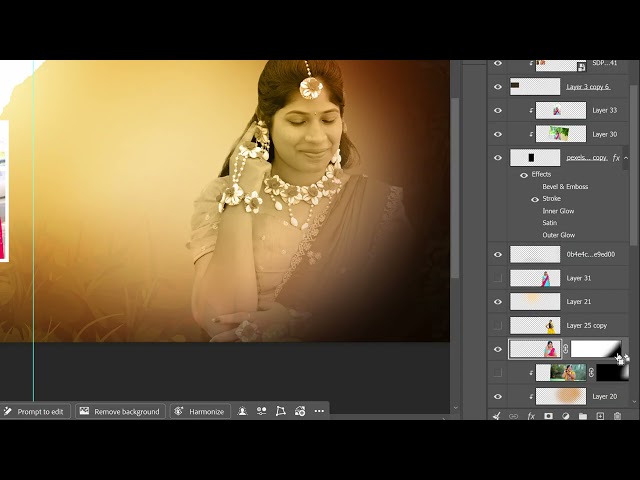
Task: Select the Effects label row
Action: (x=541, y=174)
